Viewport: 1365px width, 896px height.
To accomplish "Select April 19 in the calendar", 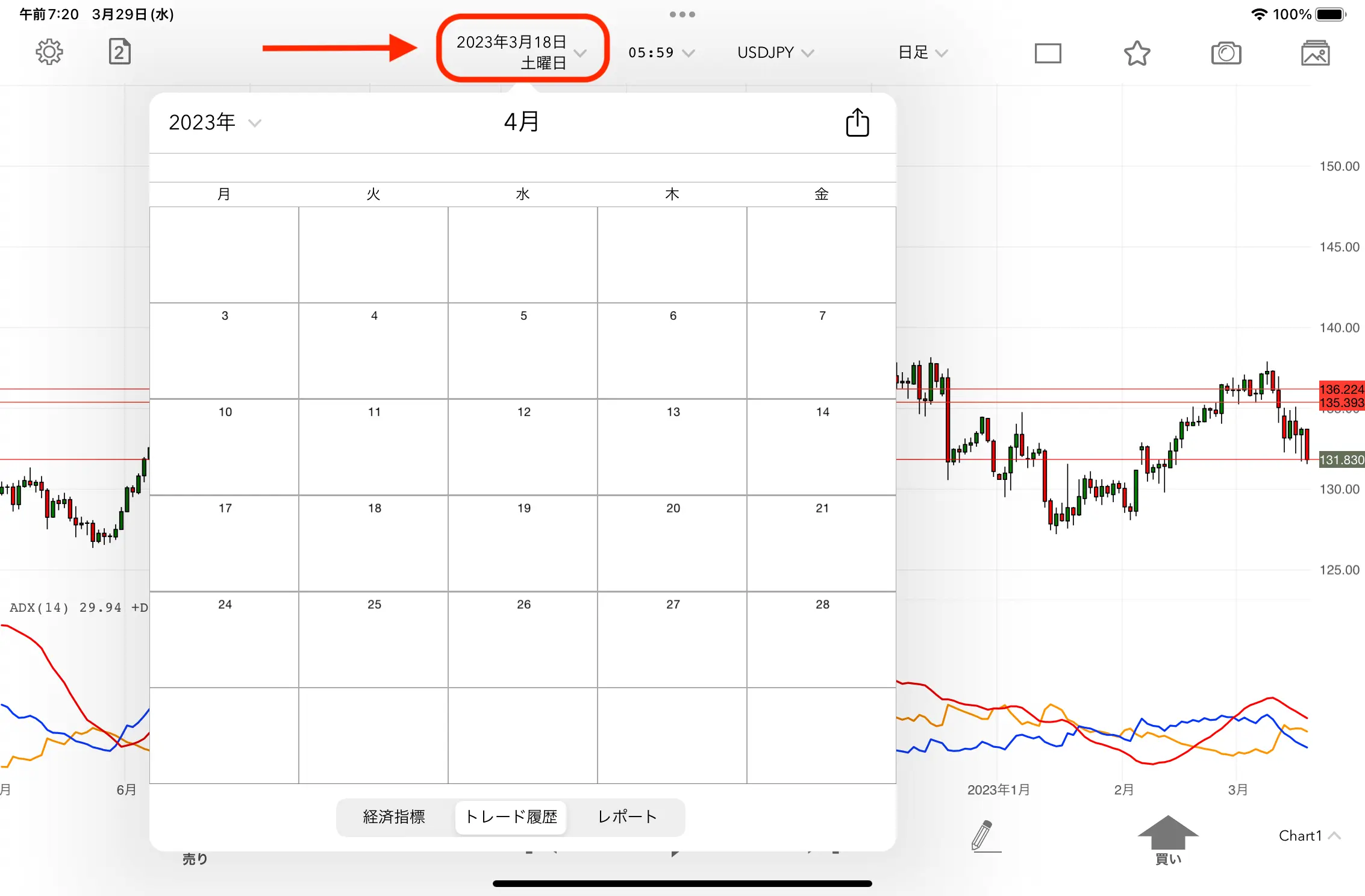I will point(523,544).
